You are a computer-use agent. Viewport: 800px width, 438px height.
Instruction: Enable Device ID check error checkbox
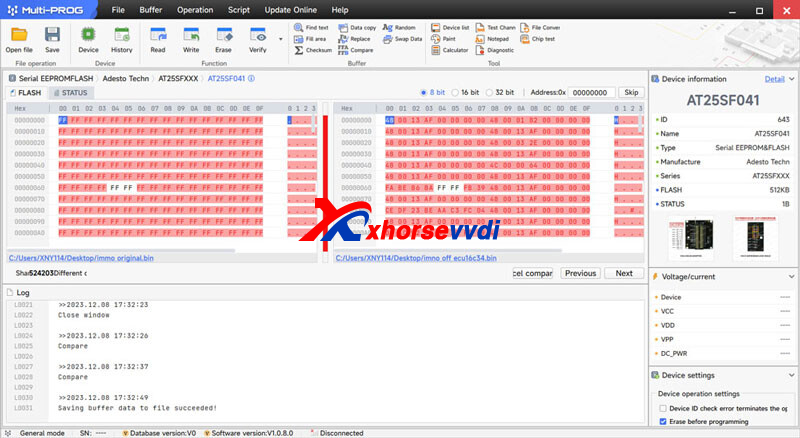[x=662, y=409]
